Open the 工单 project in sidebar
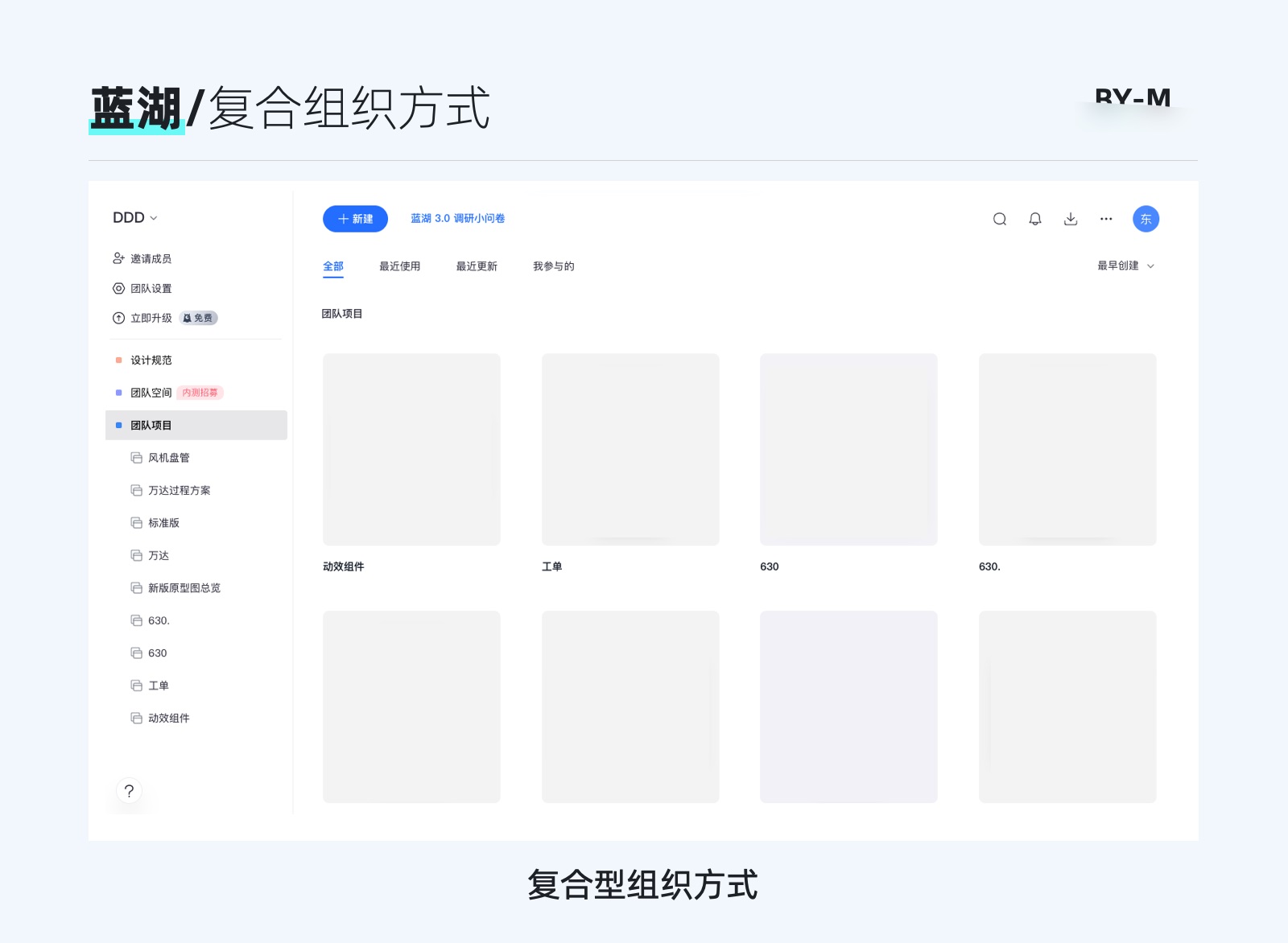1288x943 pixels. pos(159,686)
